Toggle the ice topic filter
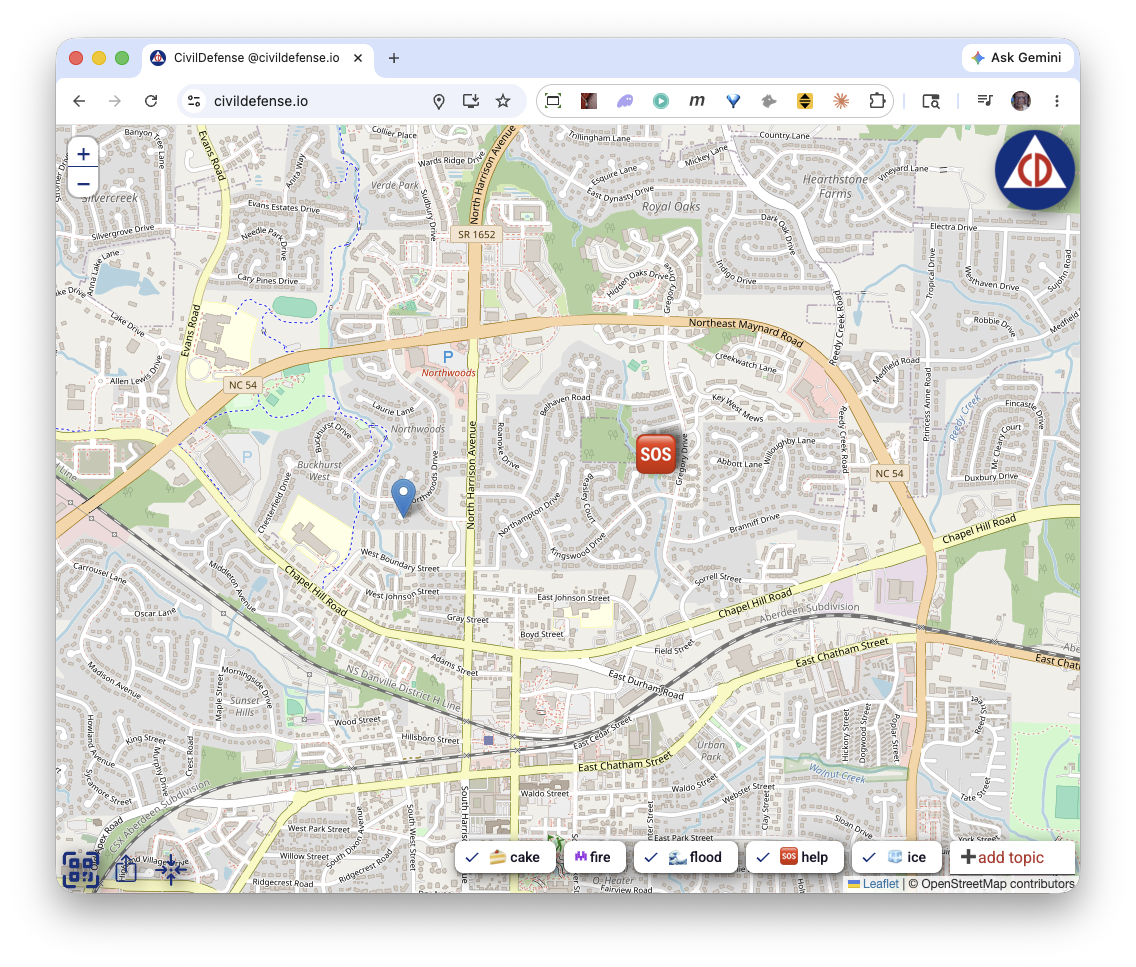Viewport: 1136px width, 967px height. (x=897, y=857)
